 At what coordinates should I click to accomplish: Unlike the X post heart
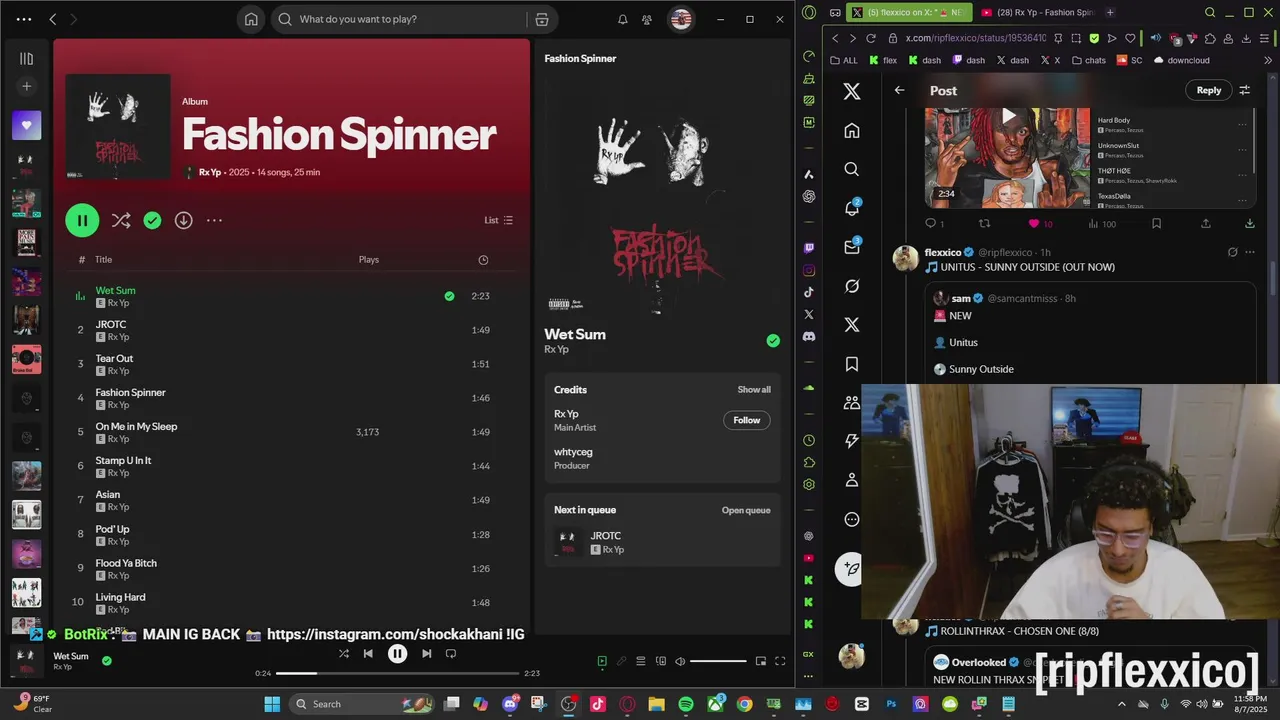tap(1034, 224)
